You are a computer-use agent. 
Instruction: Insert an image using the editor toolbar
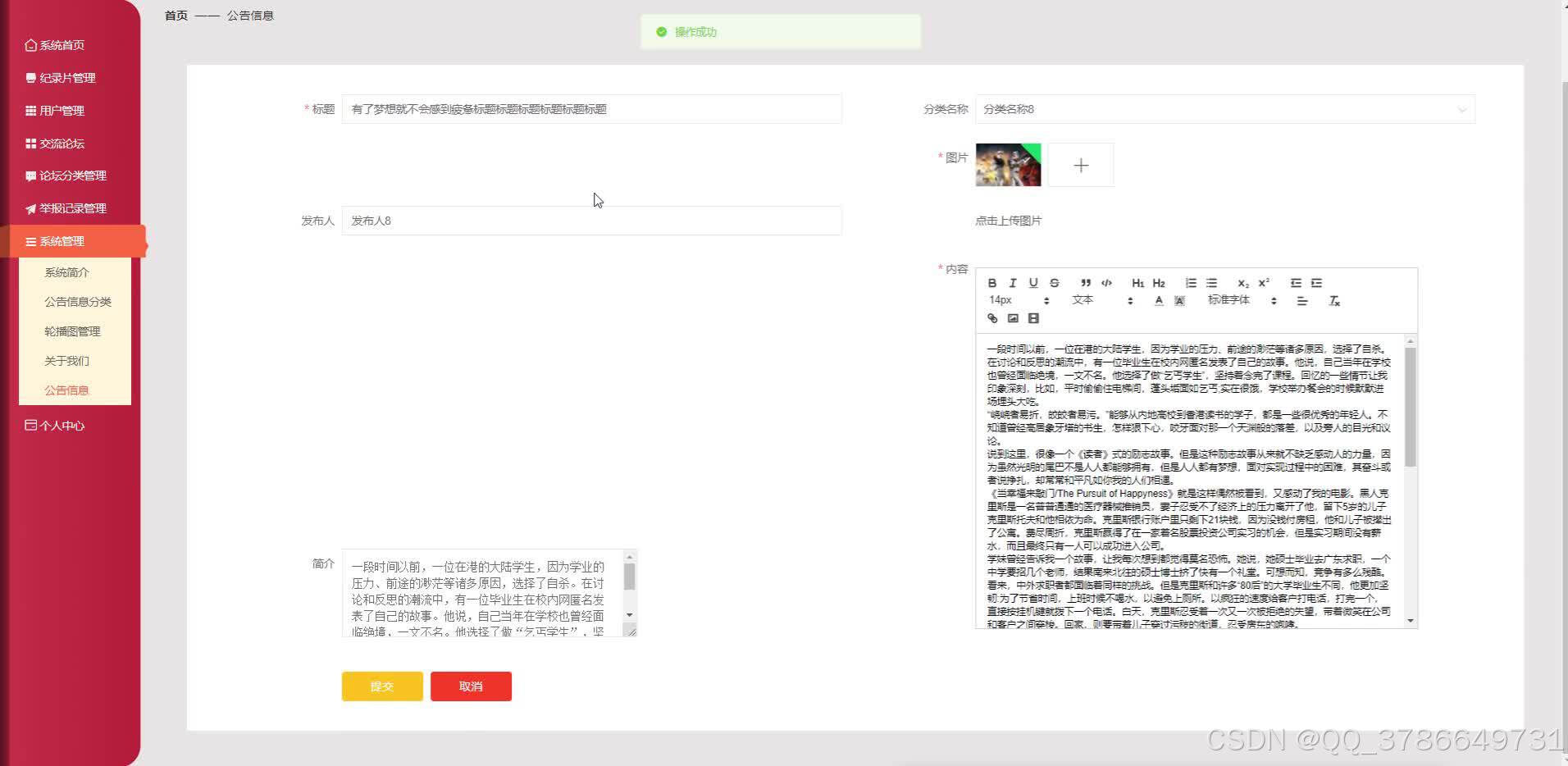(1013, 318)
